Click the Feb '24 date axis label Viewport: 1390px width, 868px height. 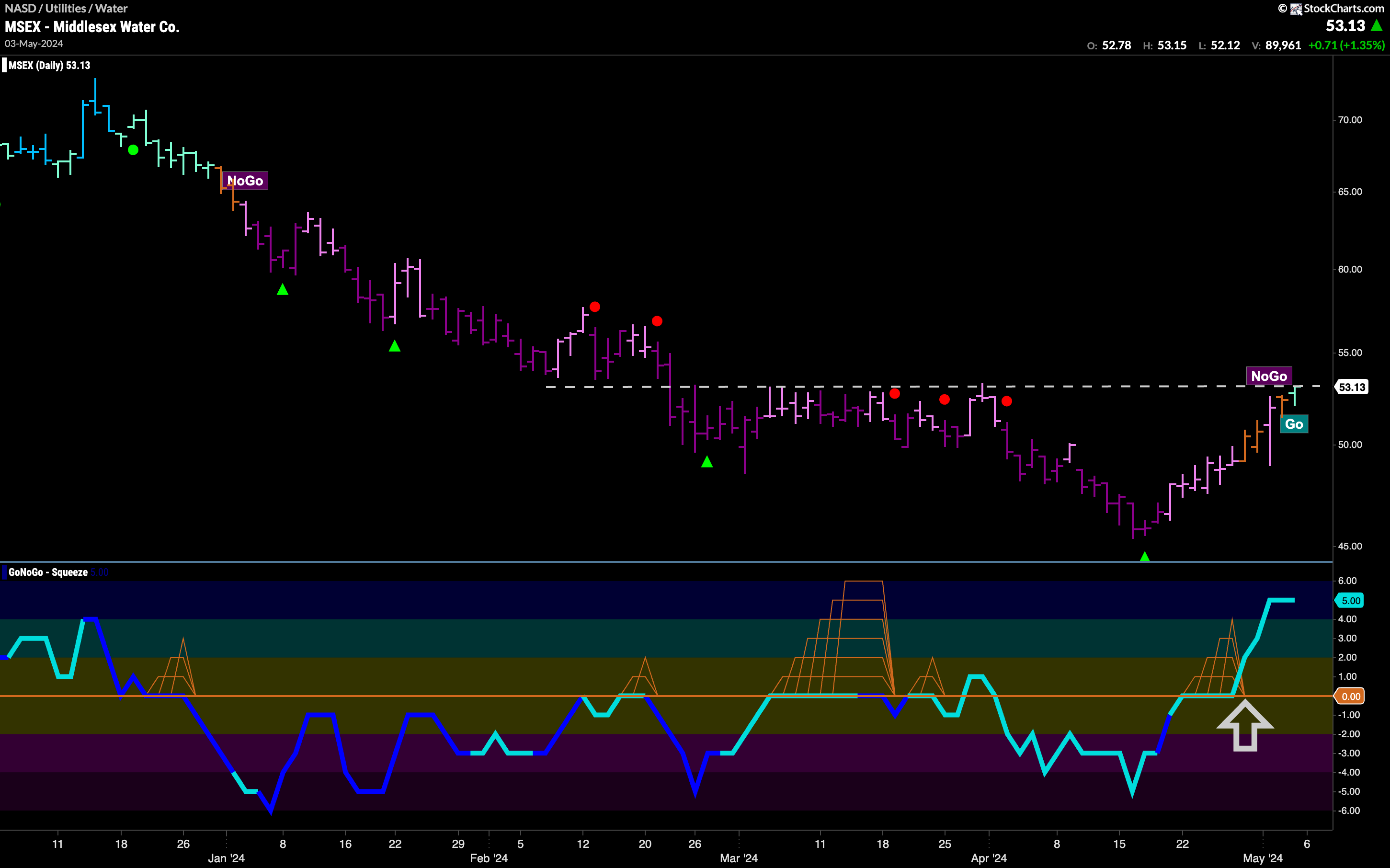[489, 858]
